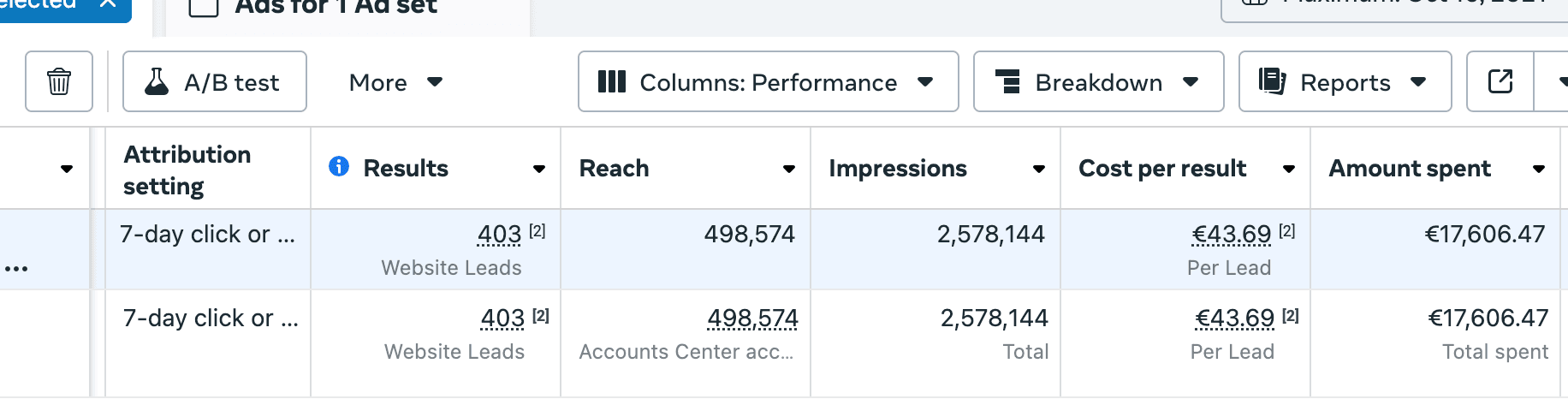Screen dimensions: 1568x399
Task: Open the Breakdown dropdown
Action: click(1190, 82)
